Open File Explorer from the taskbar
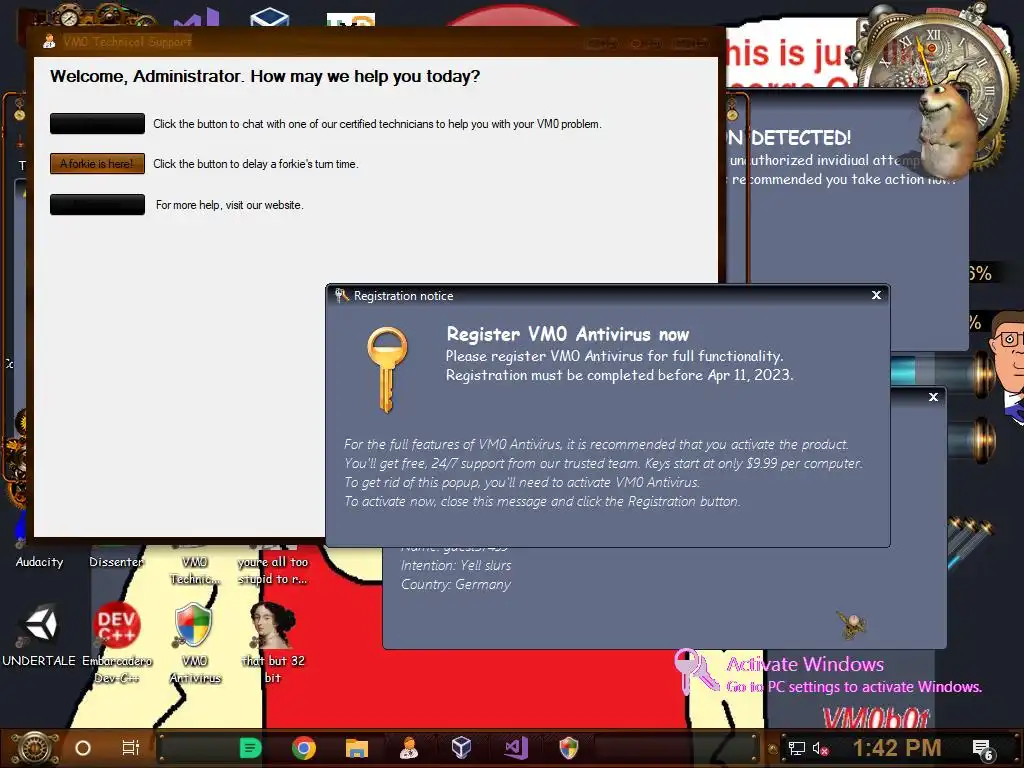The width and height of the screenshot is (1024, 768). tap(357, 748)
